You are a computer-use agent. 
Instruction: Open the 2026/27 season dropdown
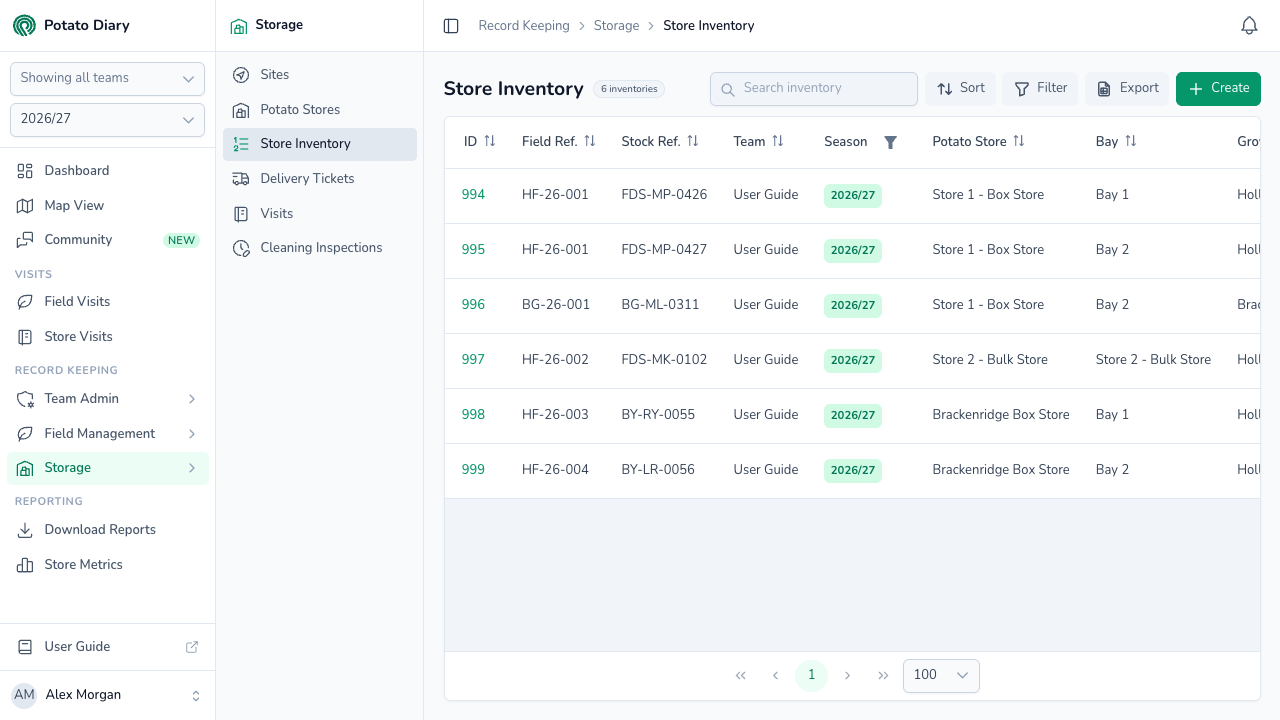tap(107, 120)
